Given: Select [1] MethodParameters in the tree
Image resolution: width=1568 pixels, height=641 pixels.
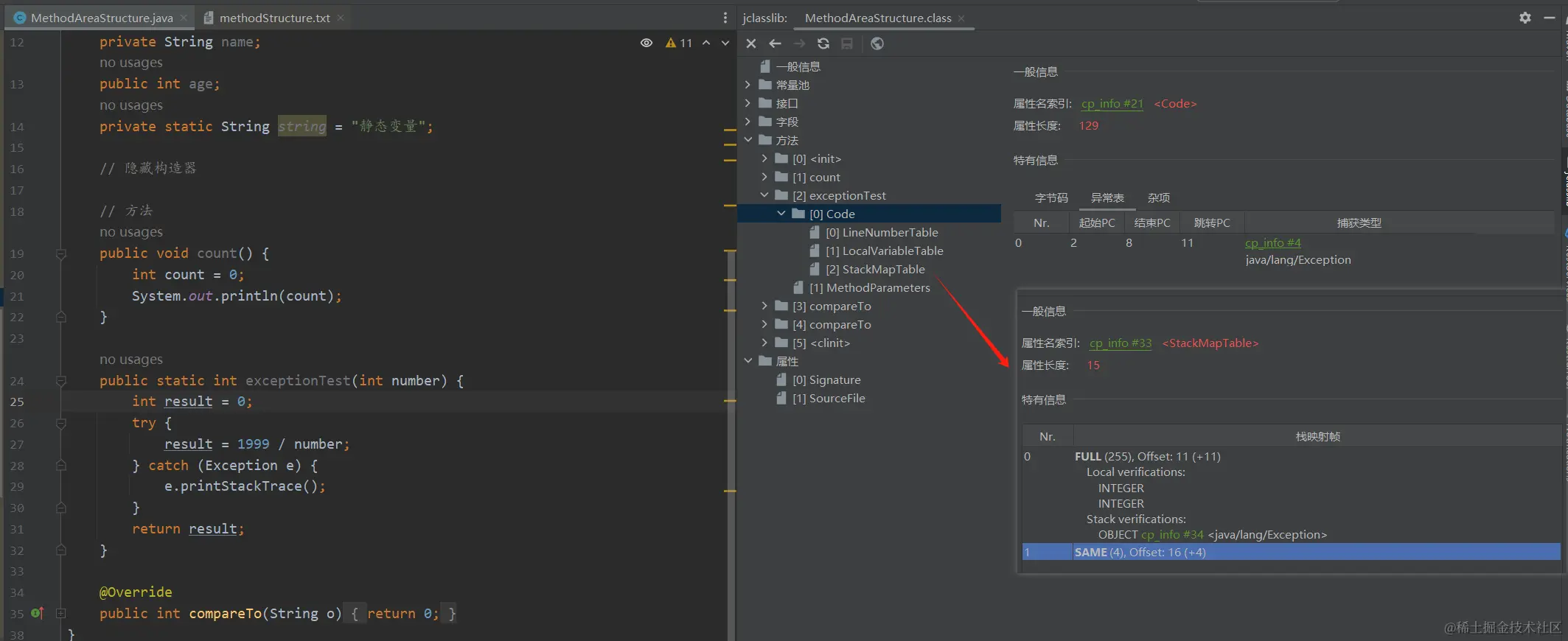Looking at the screenshot, I should tap(869, 287).
